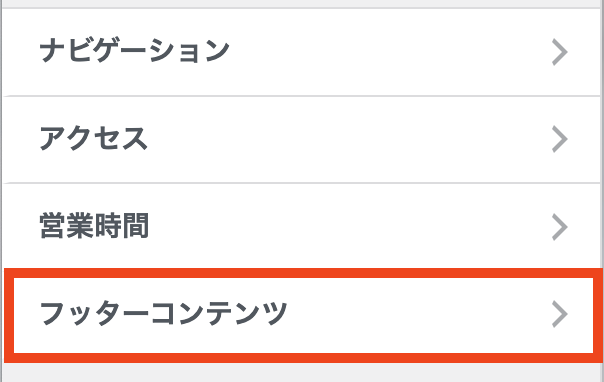
Task: Expand business hours section via its right arrow
Action: coord(559,227)
